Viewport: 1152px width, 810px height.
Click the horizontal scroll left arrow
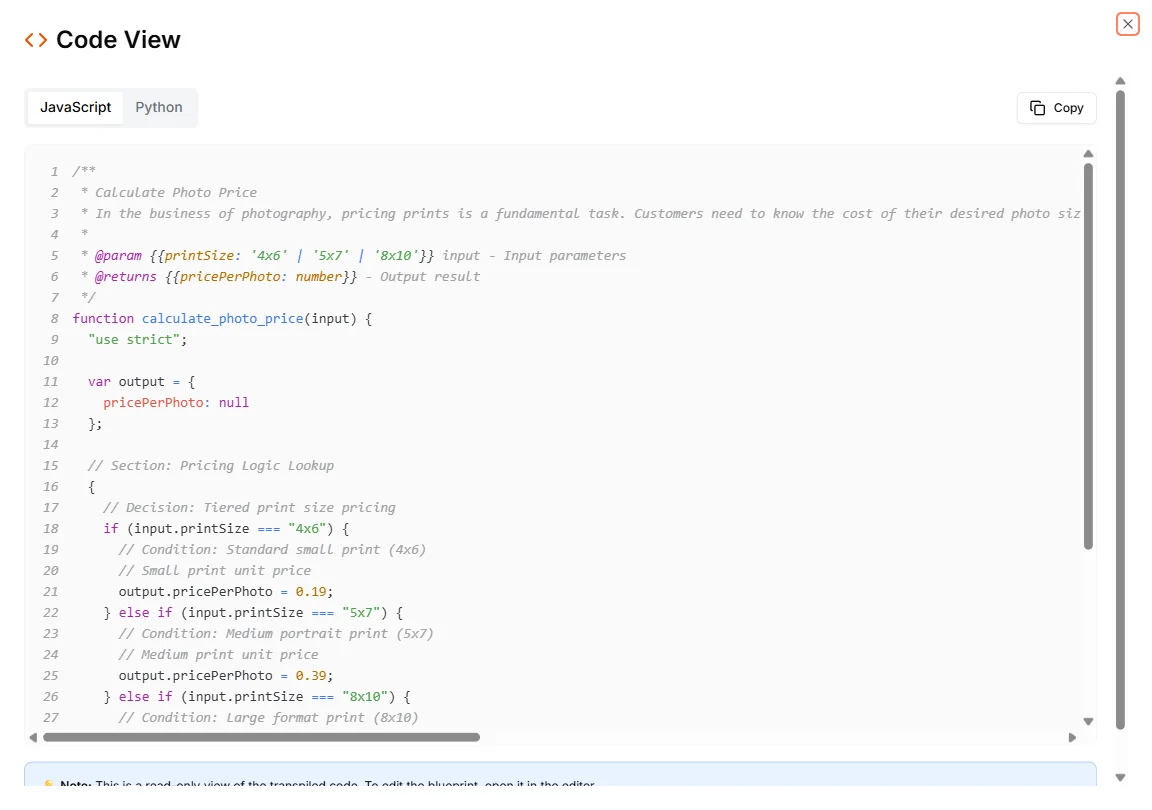[33, 737]
